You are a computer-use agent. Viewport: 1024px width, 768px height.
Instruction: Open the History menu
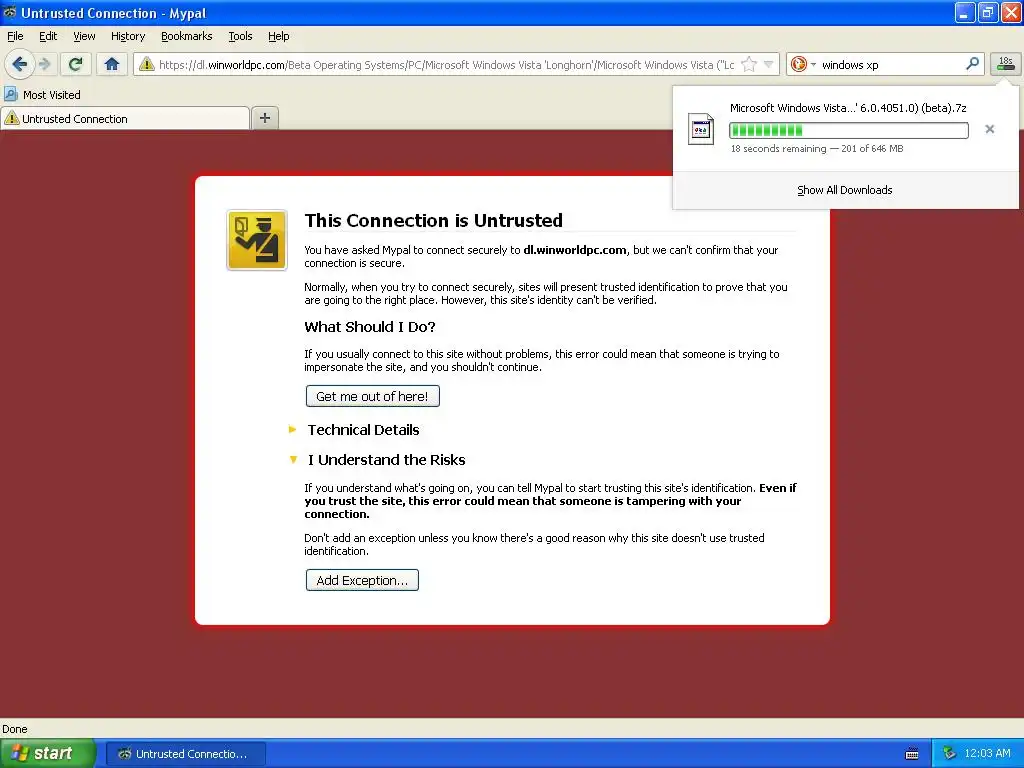[128, 36]
